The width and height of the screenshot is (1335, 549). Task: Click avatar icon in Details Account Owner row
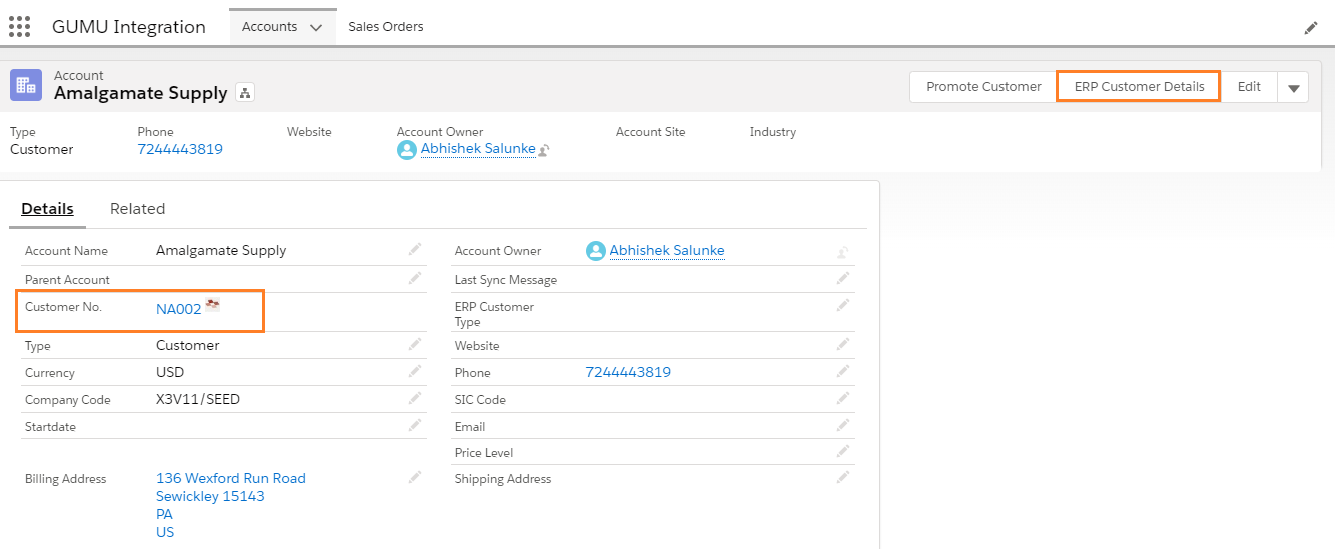tap(596, 251)
